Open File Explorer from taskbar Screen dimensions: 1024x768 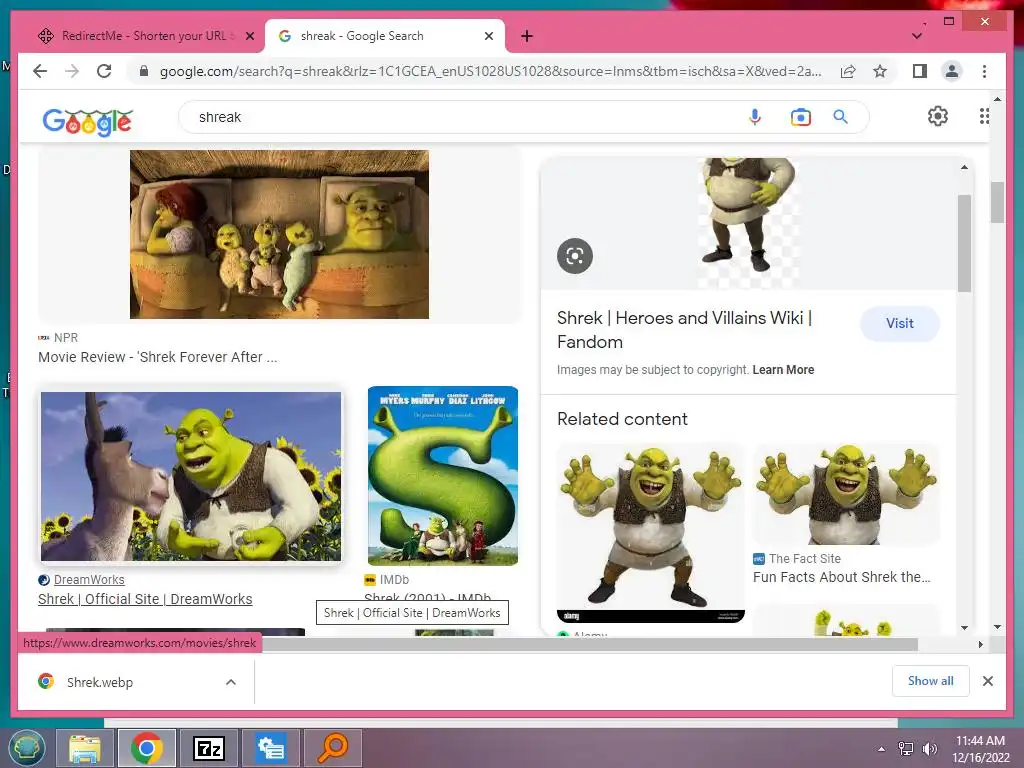pyautogui.click(x=84, y=748)
